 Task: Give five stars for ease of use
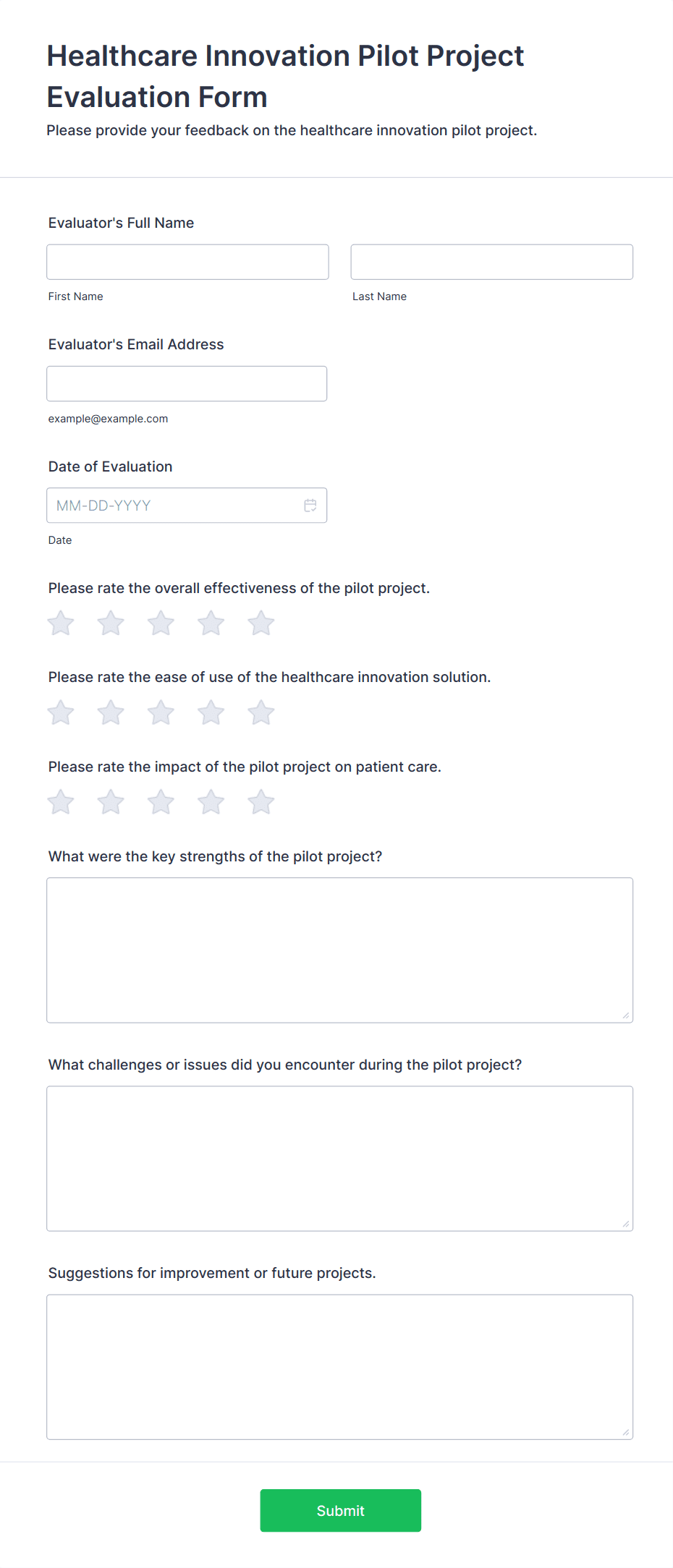click(261, 712)
